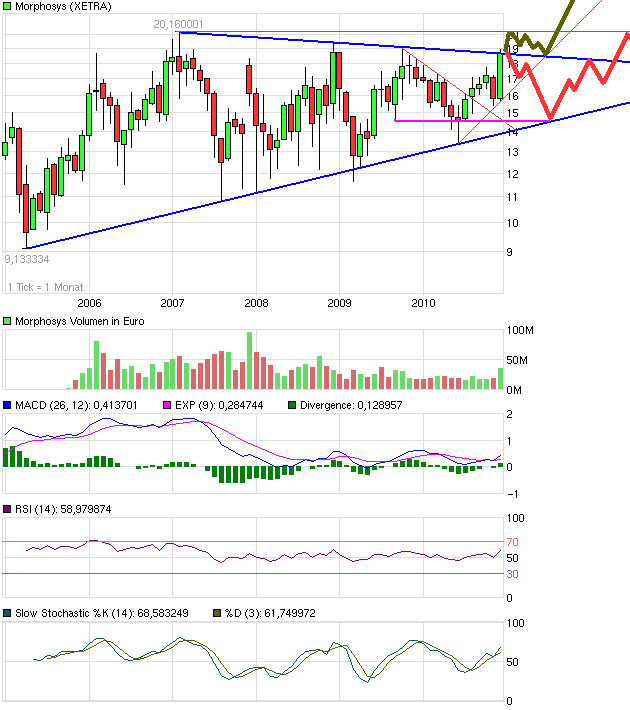Select the 2008 year label on time axis
The image size is (630, 710).
pyautogui.click(x=256, y=302)
